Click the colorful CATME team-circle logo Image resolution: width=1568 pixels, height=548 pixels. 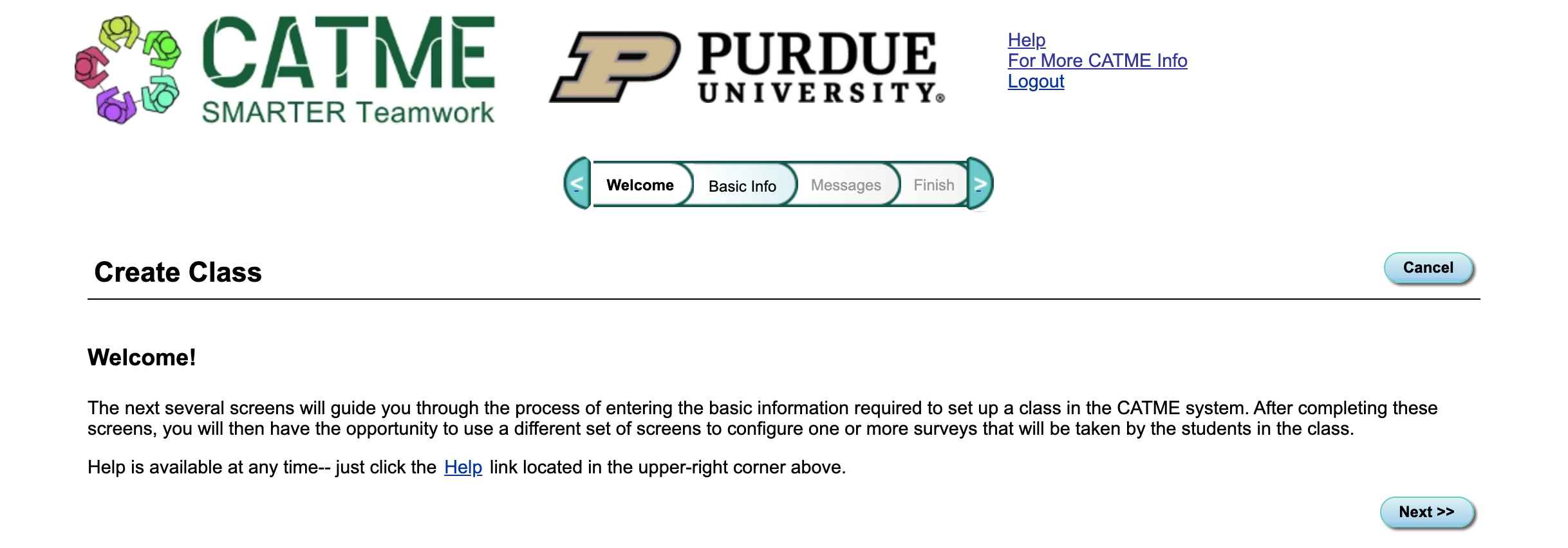(127, 69)
